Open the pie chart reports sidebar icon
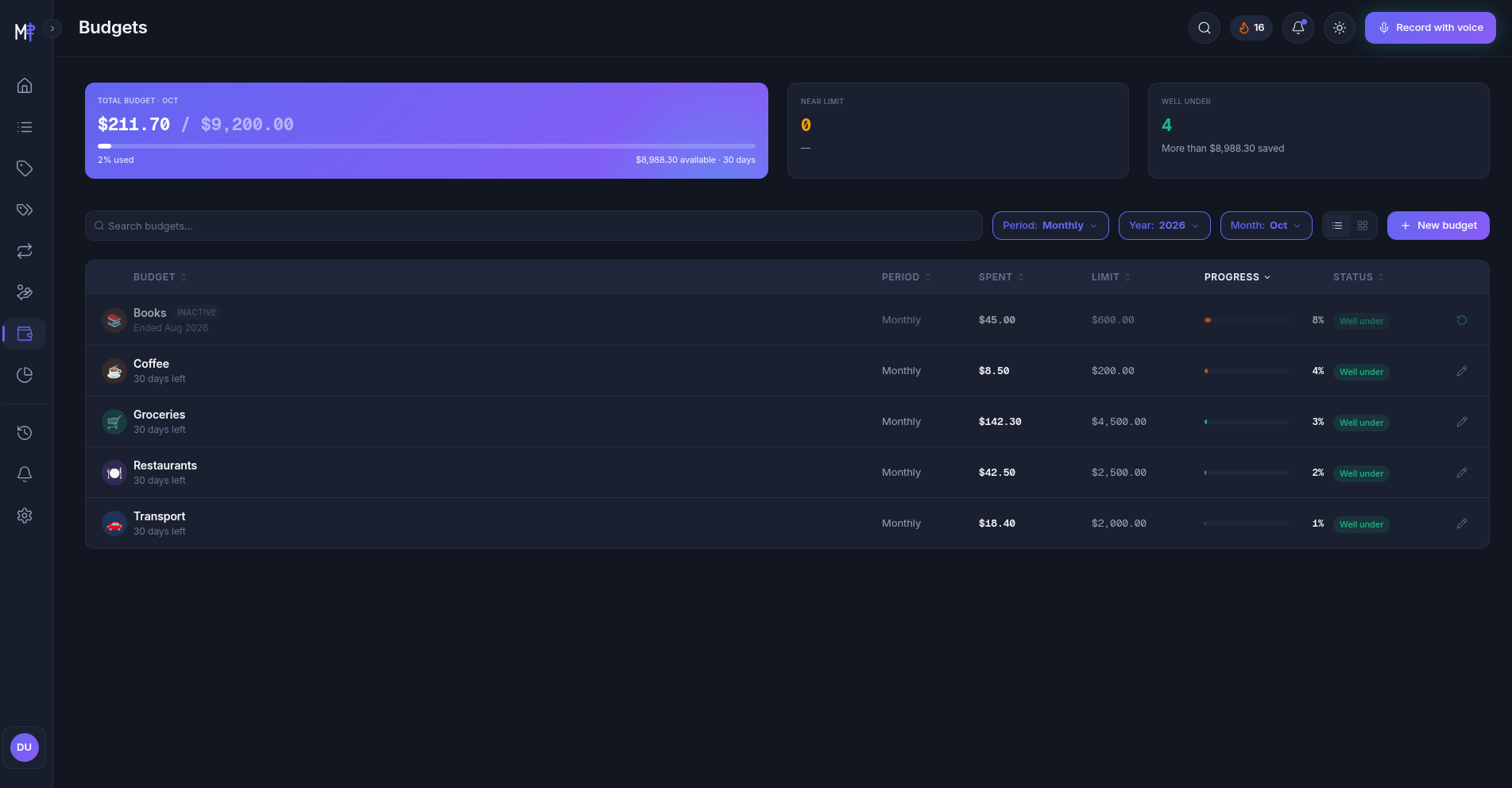 pos(25,375)
